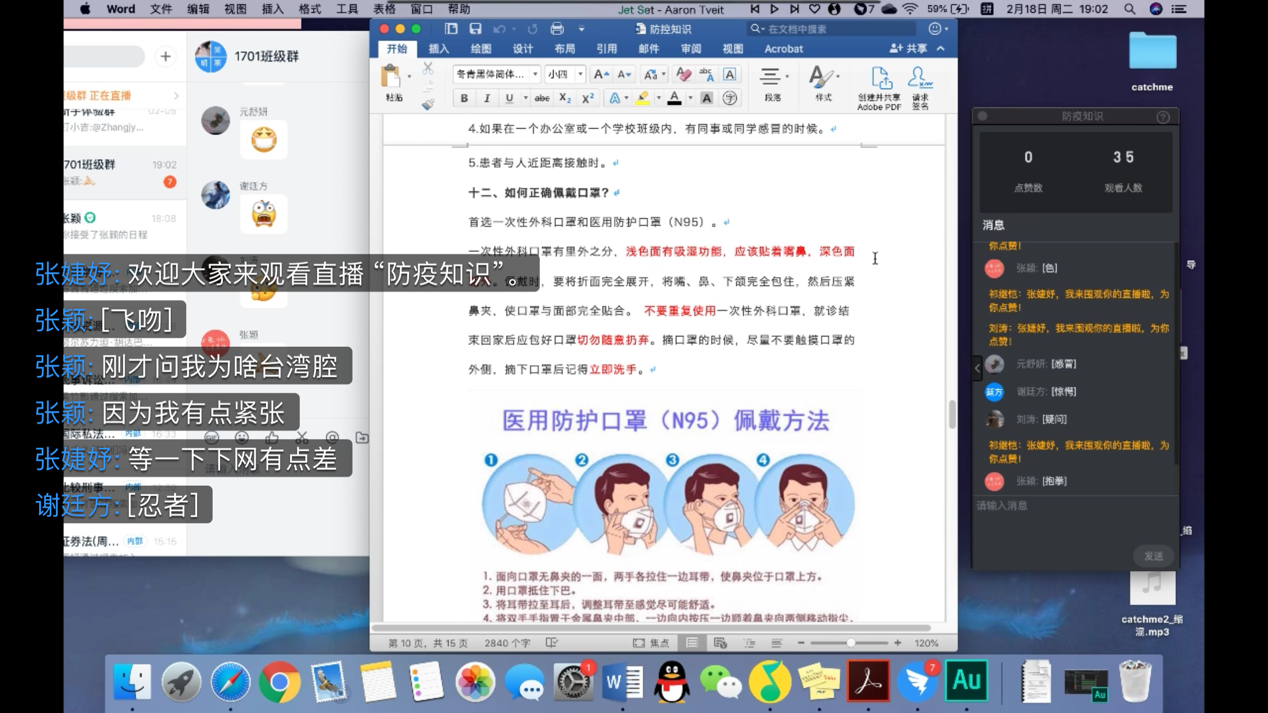1268x713 pixels.
Task: Toggle bold formatting in Word ribbon
Action: 464,99
